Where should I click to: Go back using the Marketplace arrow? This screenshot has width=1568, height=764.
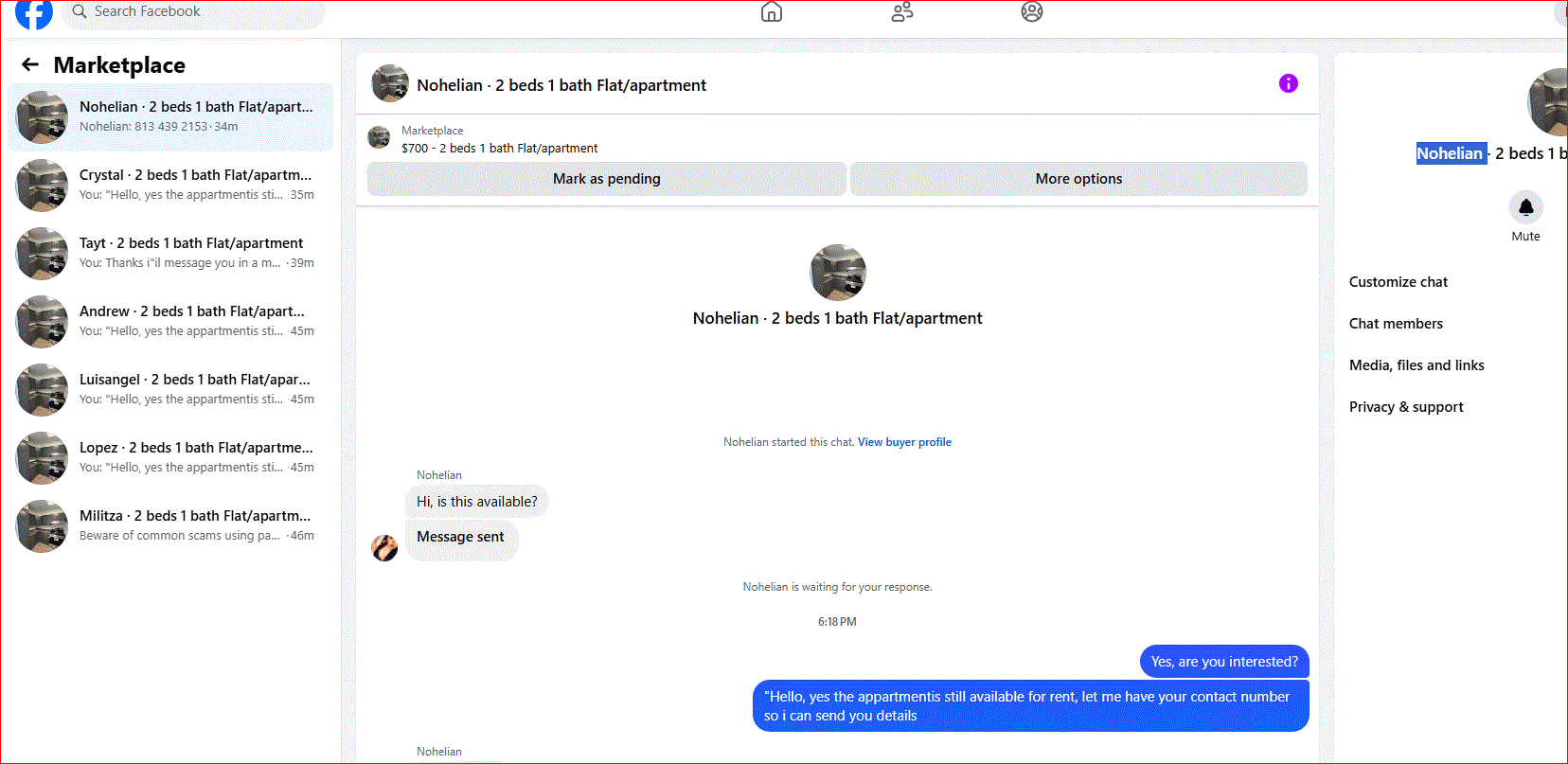(30, 64)
